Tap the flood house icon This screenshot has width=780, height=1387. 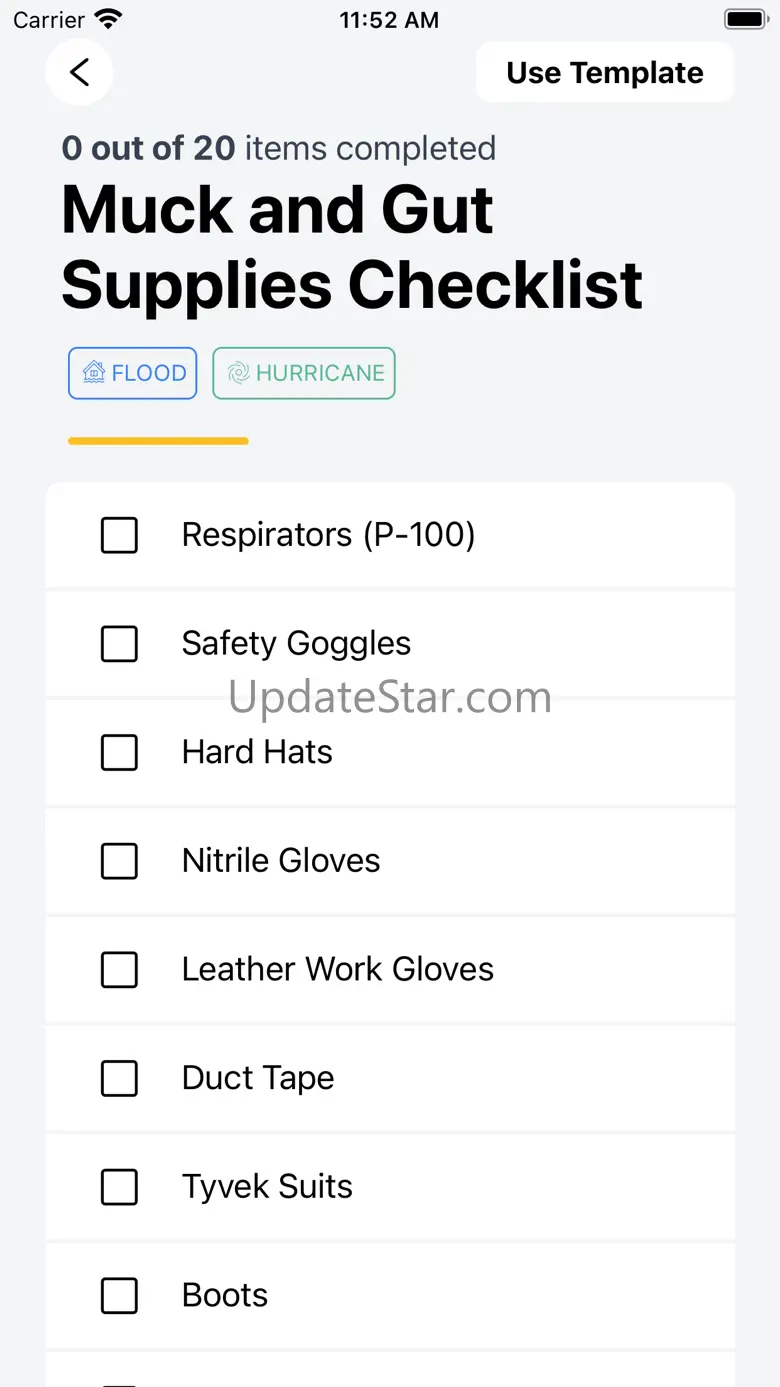(94, 373)
